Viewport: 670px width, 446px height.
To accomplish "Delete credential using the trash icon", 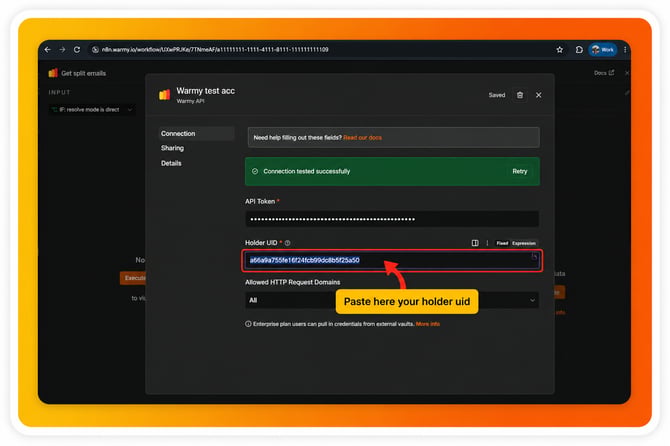I will click(520, 95).
